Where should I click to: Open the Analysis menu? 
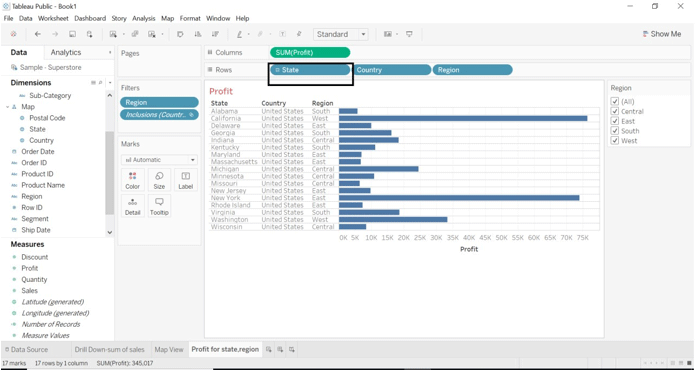tap(144, 18)
